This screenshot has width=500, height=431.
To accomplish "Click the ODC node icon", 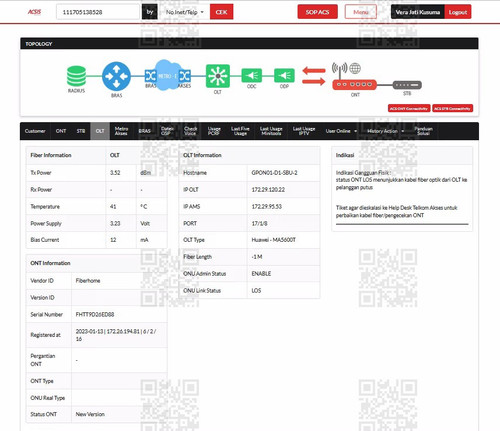I will (x=252, y=75).
